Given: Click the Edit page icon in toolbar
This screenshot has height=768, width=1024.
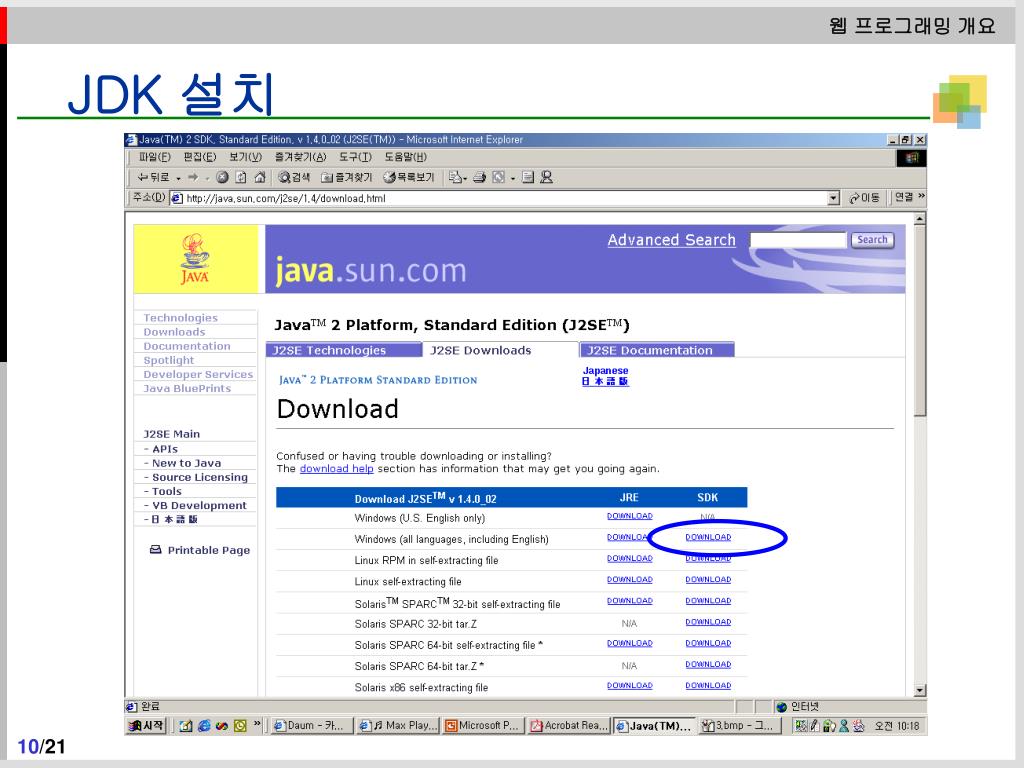Looking at the screenshot, I should 499,178.
